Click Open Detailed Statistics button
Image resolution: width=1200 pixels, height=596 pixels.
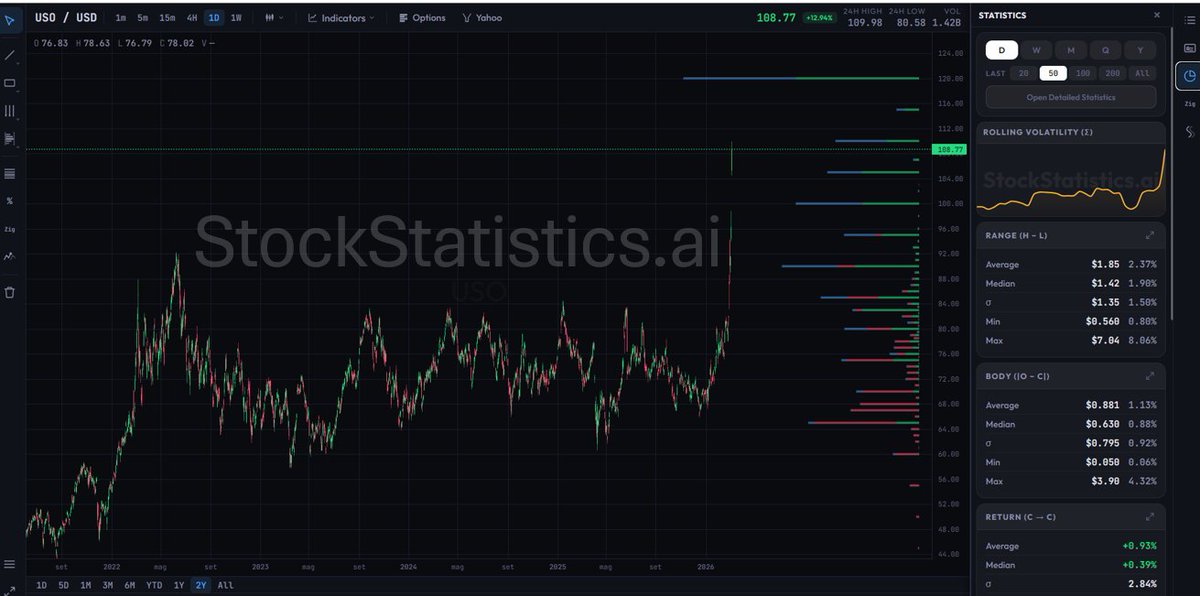1071,97
